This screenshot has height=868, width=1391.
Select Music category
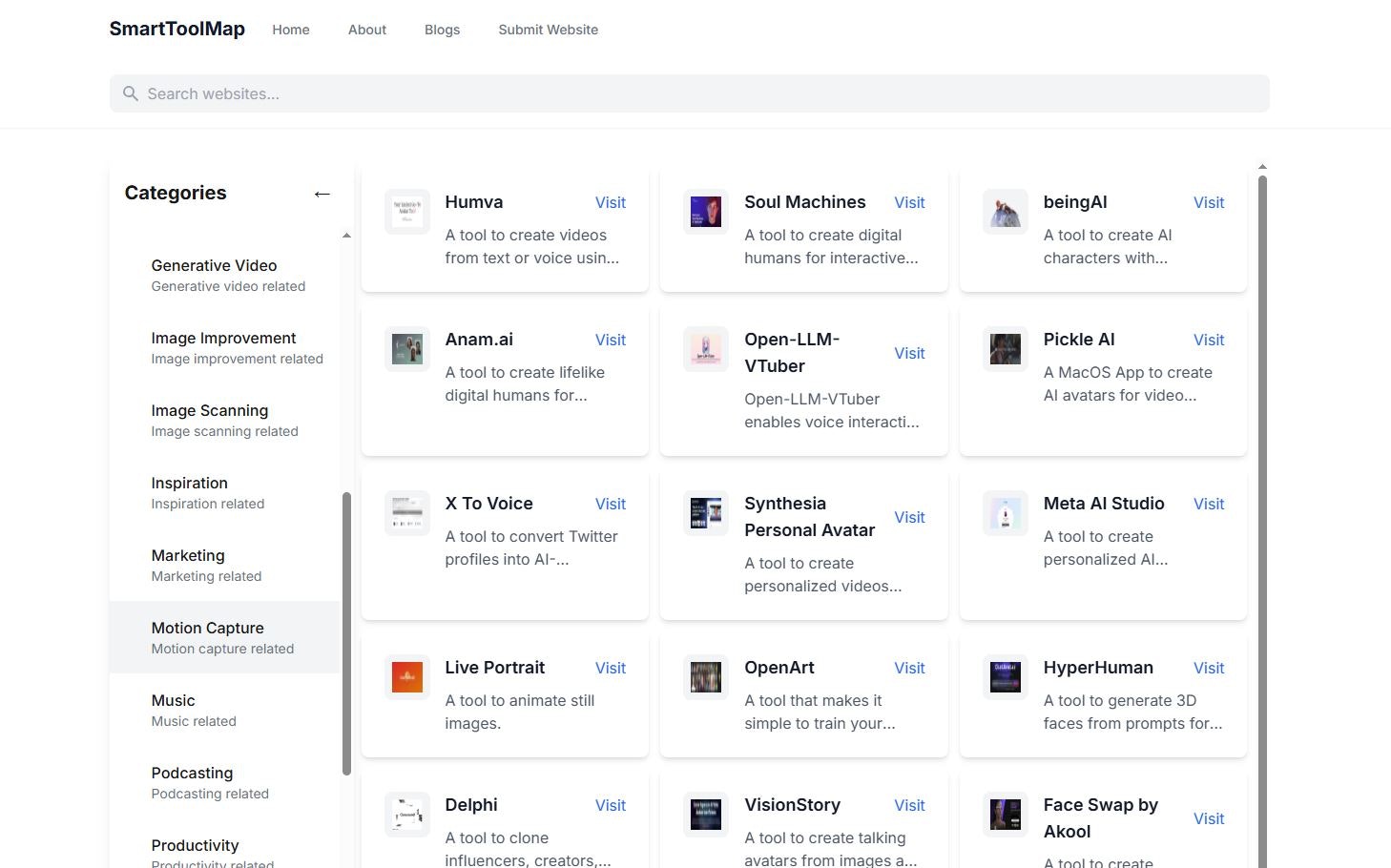coord(225,710)
